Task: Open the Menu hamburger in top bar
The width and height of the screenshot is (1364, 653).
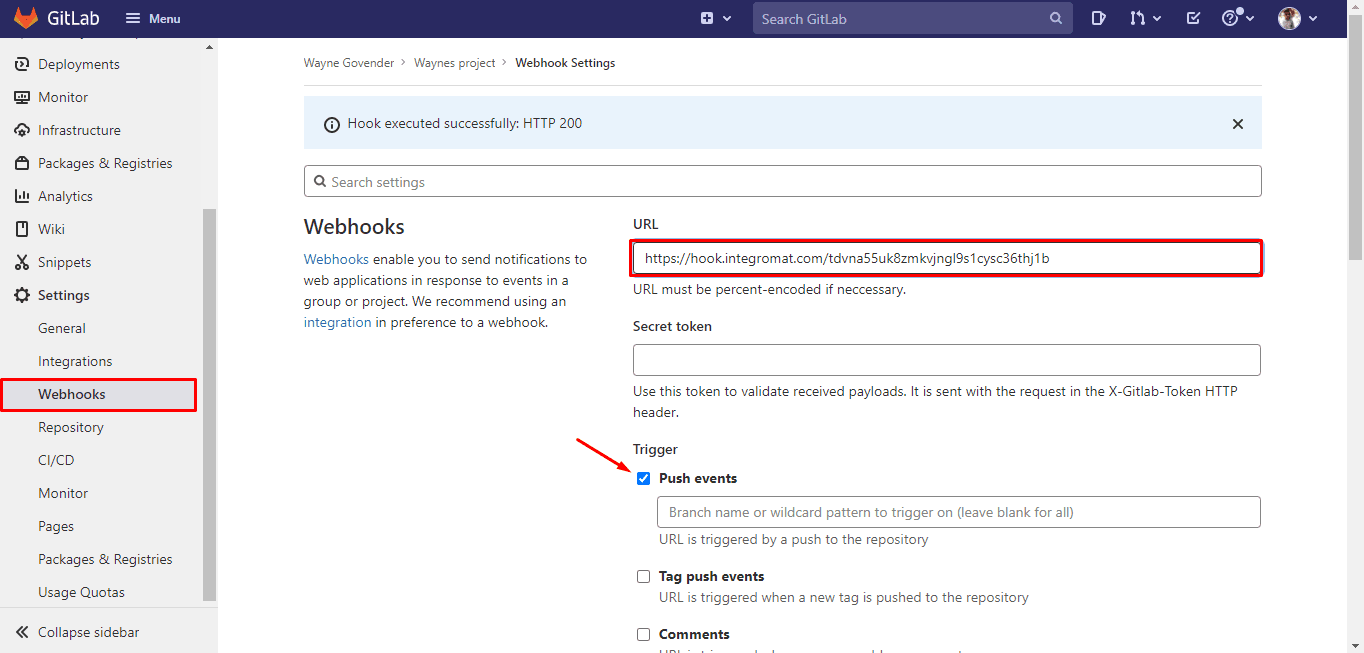Action: pyautogui.click(x=153, y=18)
